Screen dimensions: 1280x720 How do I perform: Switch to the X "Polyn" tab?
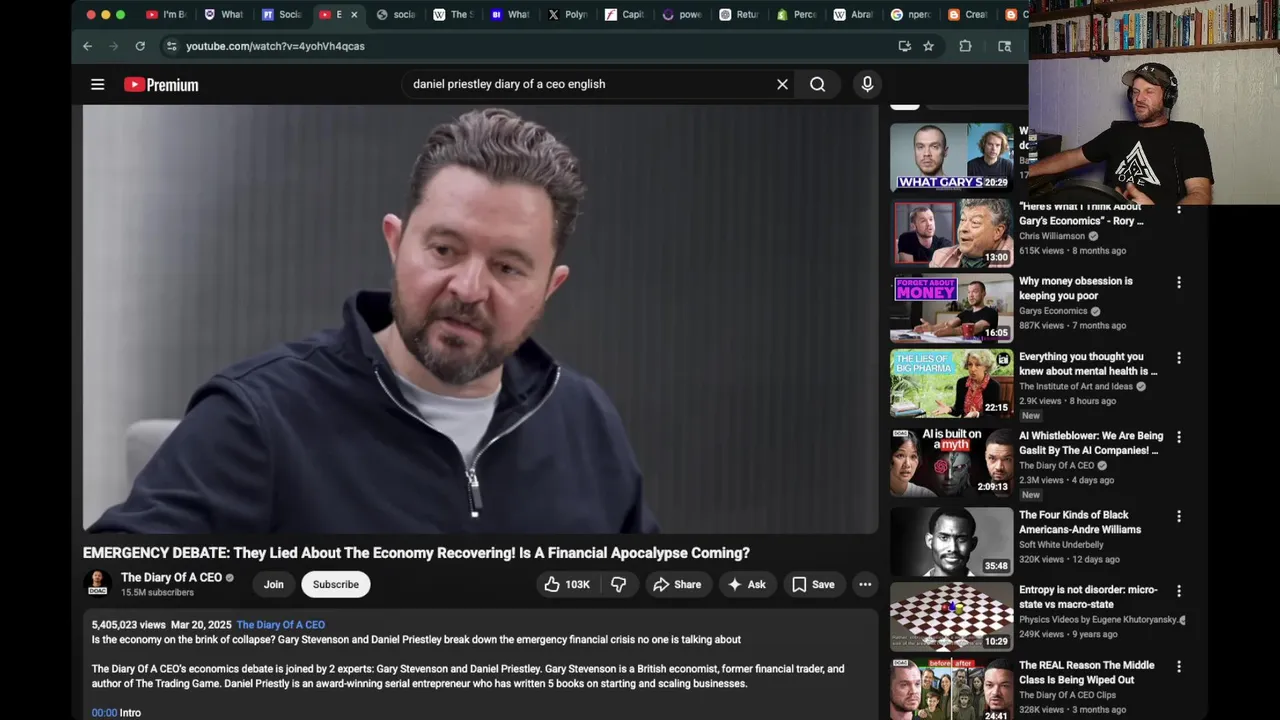click(x=568, y=15)
